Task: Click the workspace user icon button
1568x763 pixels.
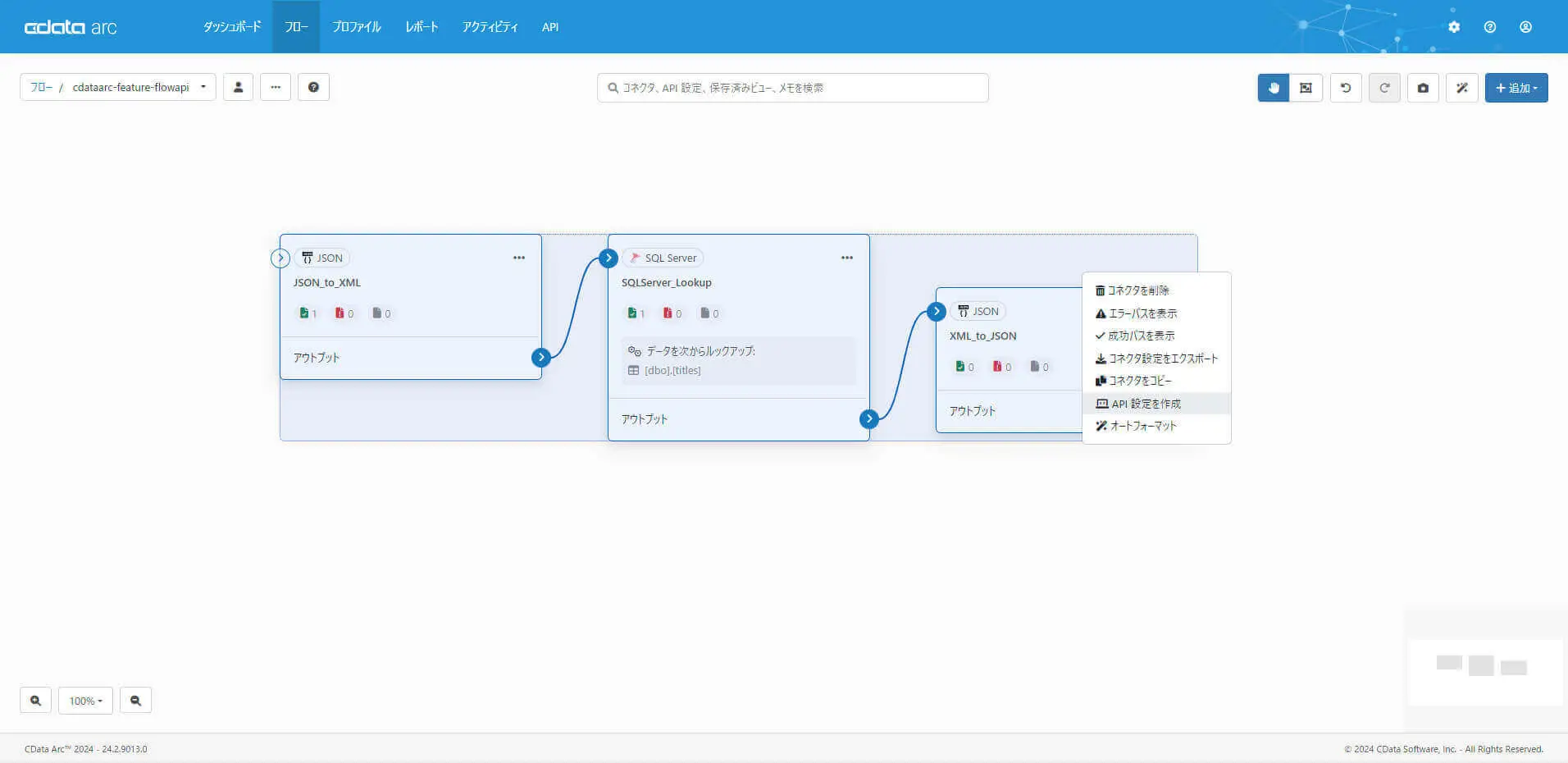Action: click(x=238, y=87)
